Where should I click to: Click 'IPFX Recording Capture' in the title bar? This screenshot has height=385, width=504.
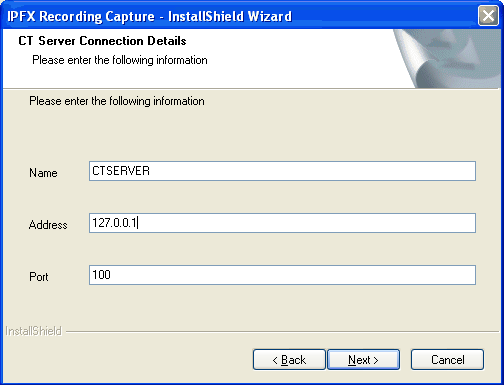pyautogui.click(x=81, y=16)
